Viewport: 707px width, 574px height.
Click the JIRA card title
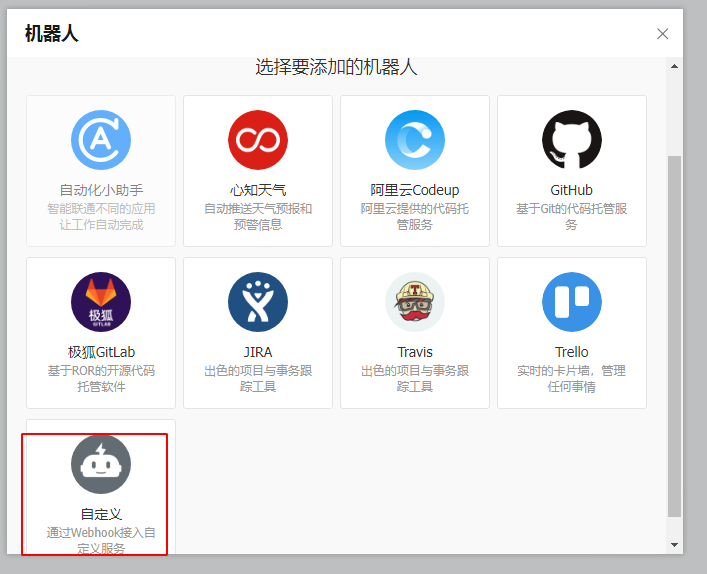tap(258, 352)
